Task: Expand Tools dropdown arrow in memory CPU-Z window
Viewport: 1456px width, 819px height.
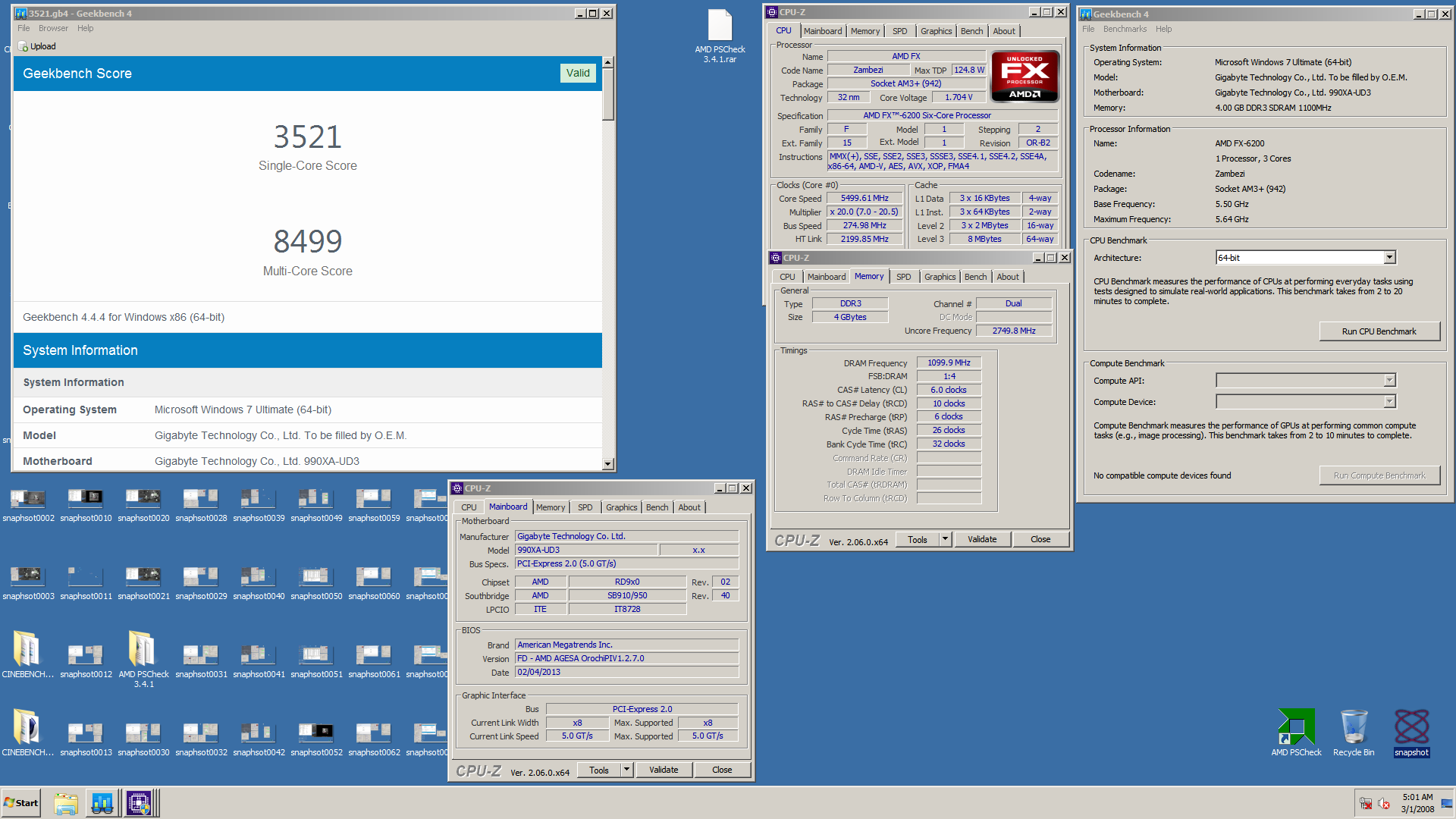Action: pyautogui.click(x=945, y=539)
